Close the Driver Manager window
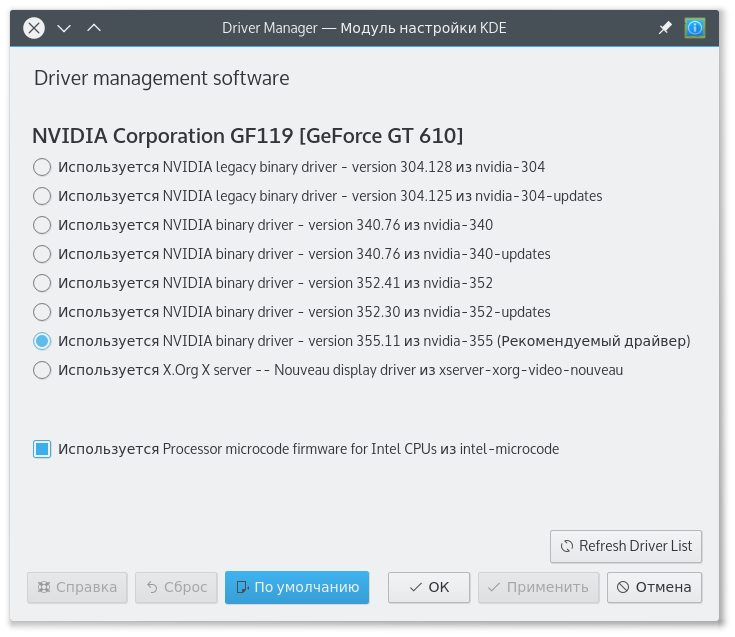The height and width of the screenshot is (637, 735). point(34,28)
